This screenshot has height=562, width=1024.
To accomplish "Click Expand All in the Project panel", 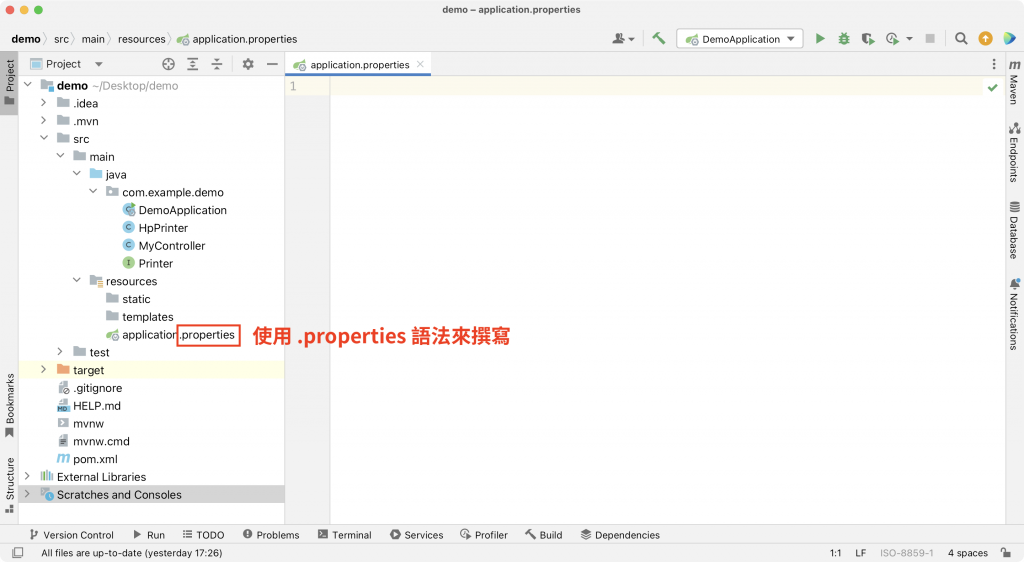I will (193, 64).
